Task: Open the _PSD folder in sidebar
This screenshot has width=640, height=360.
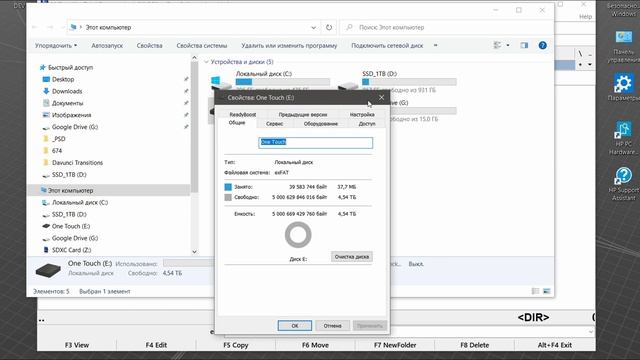Action: [x=58, y=139]
